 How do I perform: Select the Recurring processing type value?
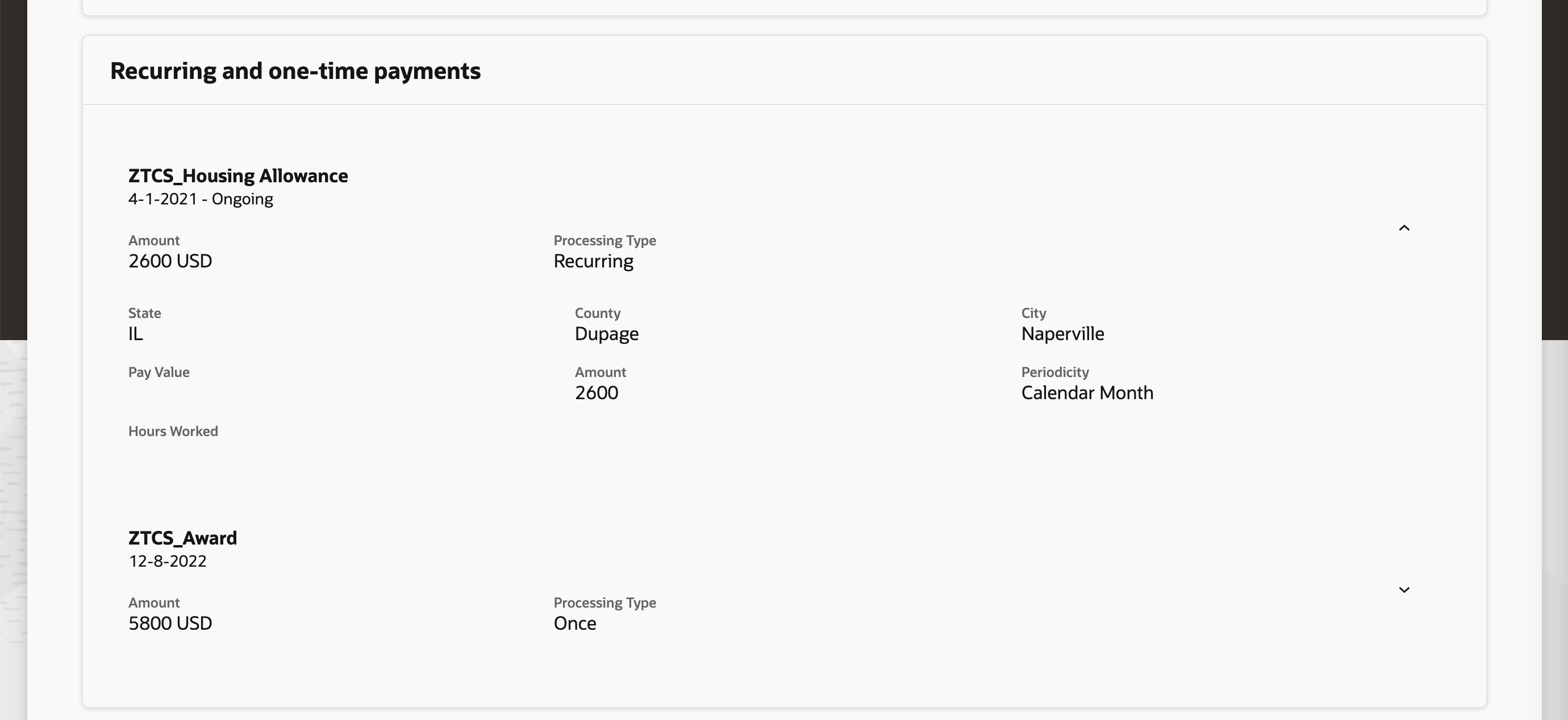[x=593, y=261]
